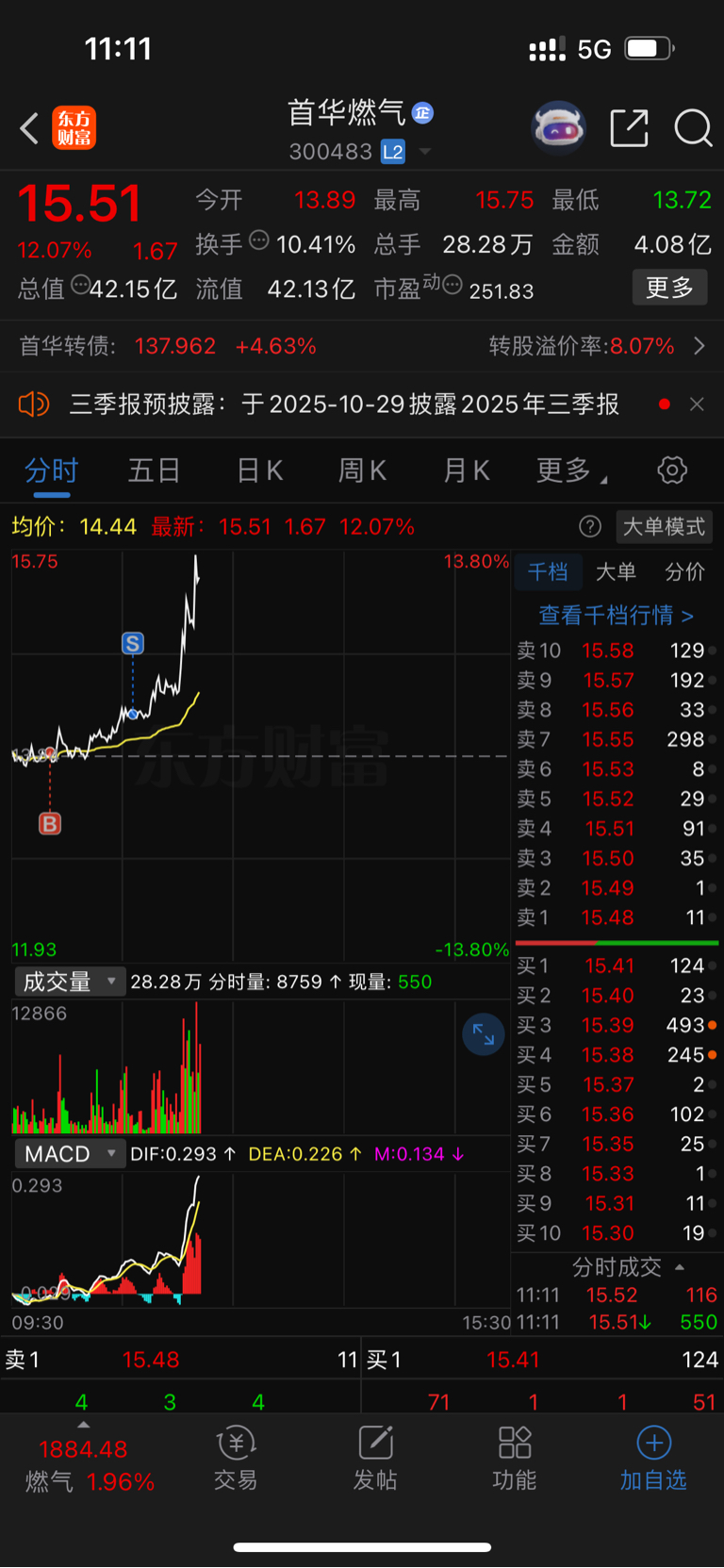Switch to 分时 tab
This screenshot has height=1568, width=724.
pos(51,470)
